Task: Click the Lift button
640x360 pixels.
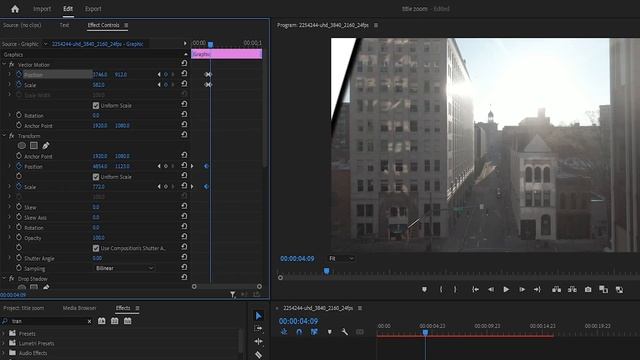Action: pyautogui.click(x=556, y=289)
